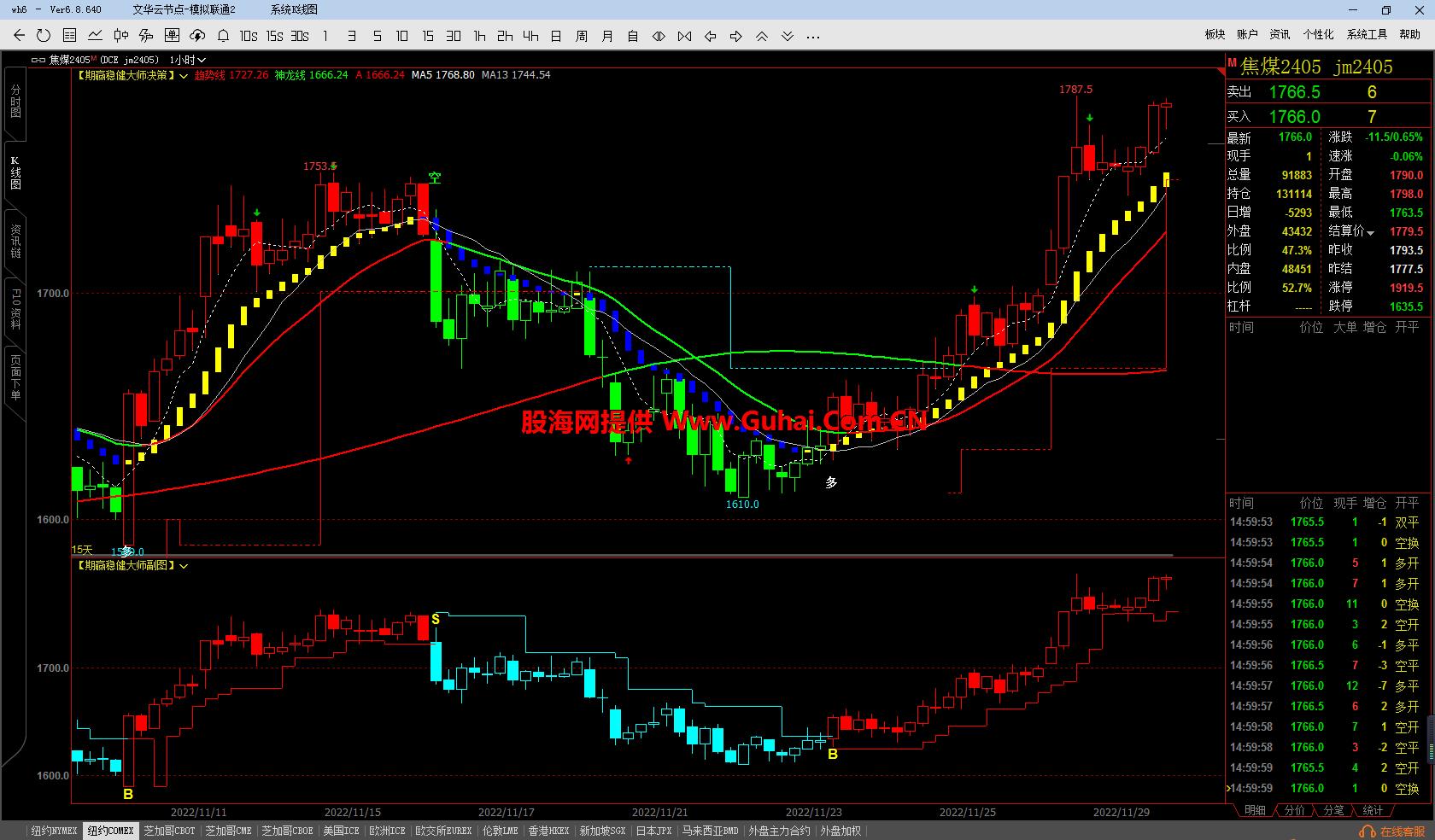Open the more options ellipsis in toolbar

pos(812,36)
